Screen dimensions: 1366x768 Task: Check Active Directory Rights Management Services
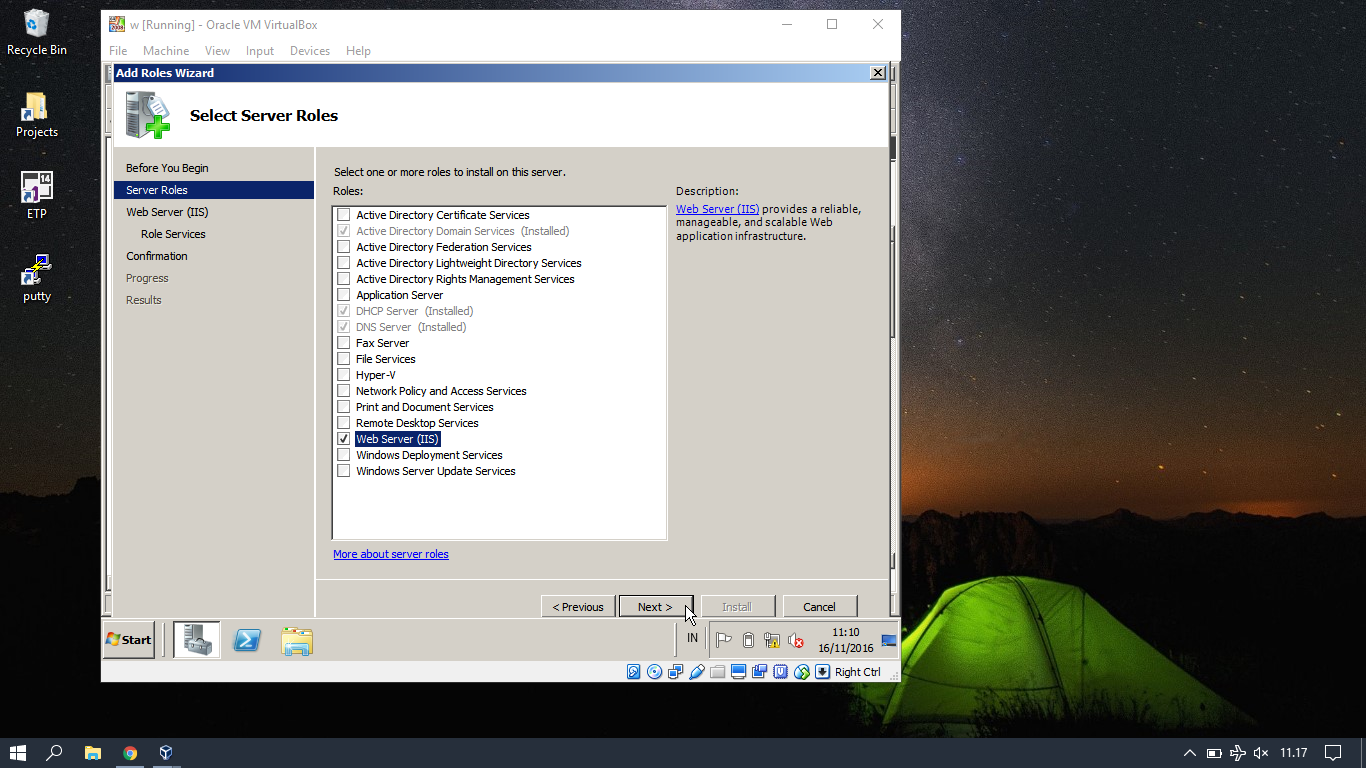(x=344, y=279)
